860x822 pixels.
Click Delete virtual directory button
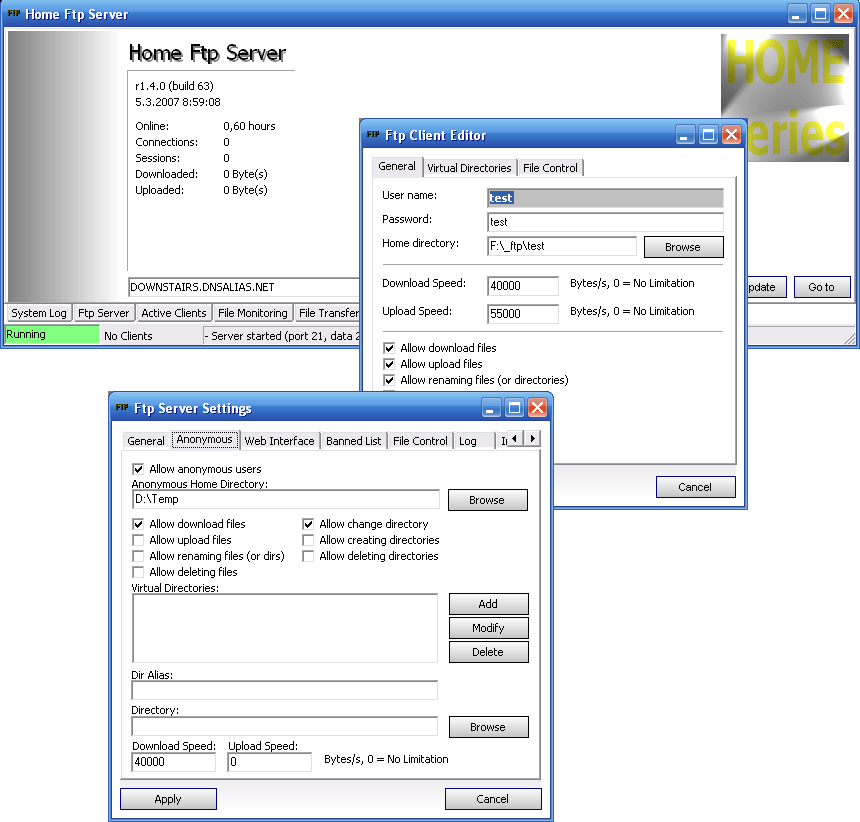coord(488,652)
